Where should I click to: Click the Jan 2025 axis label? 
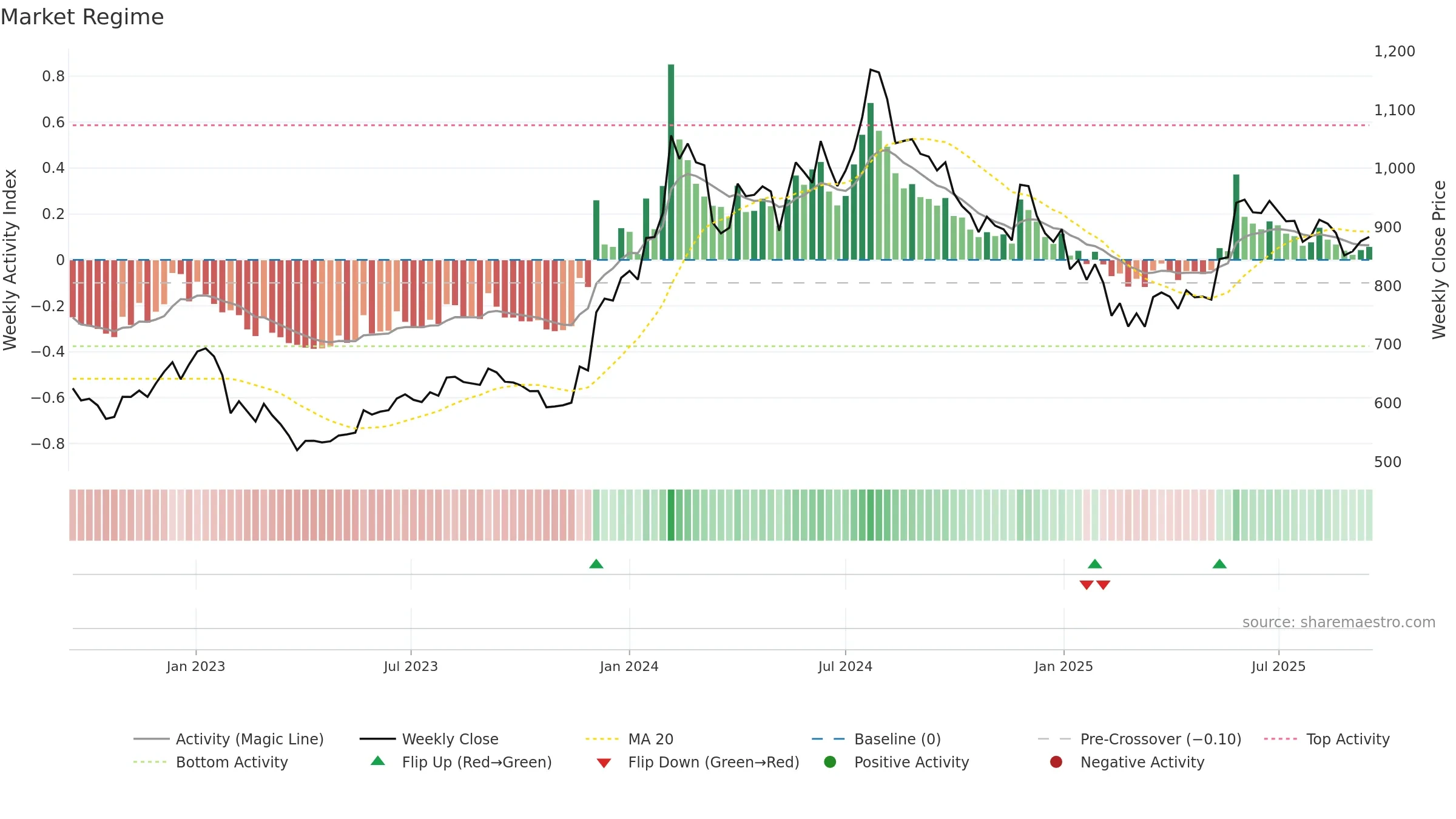click(1063, 666)
